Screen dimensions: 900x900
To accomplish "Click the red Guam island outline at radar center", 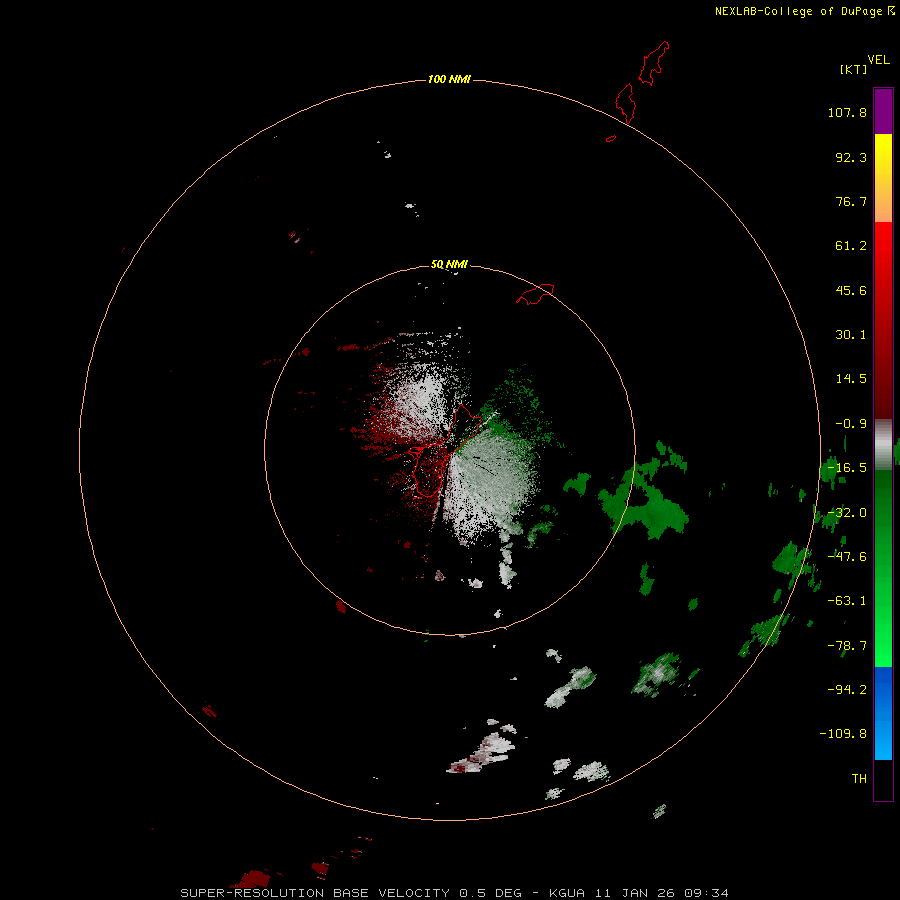I will [445, 451].
